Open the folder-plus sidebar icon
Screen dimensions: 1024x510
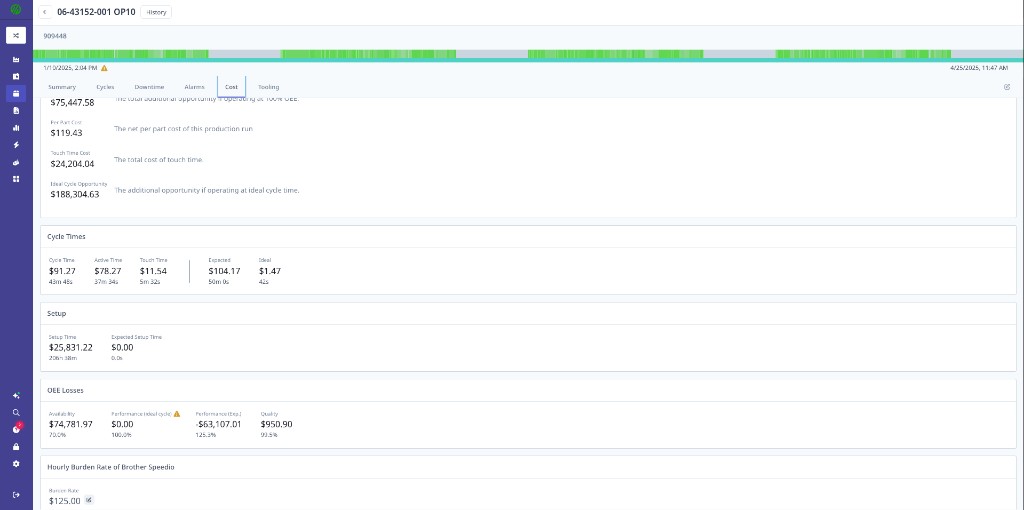coord(16,76)
